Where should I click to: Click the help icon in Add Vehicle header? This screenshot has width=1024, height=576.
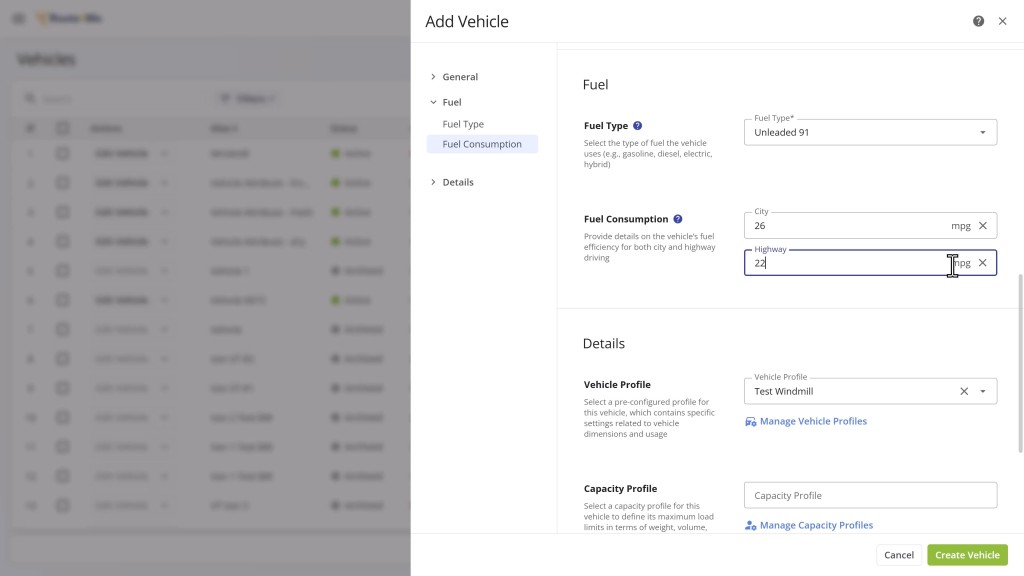pyautogui.click(x=978, y=21)
